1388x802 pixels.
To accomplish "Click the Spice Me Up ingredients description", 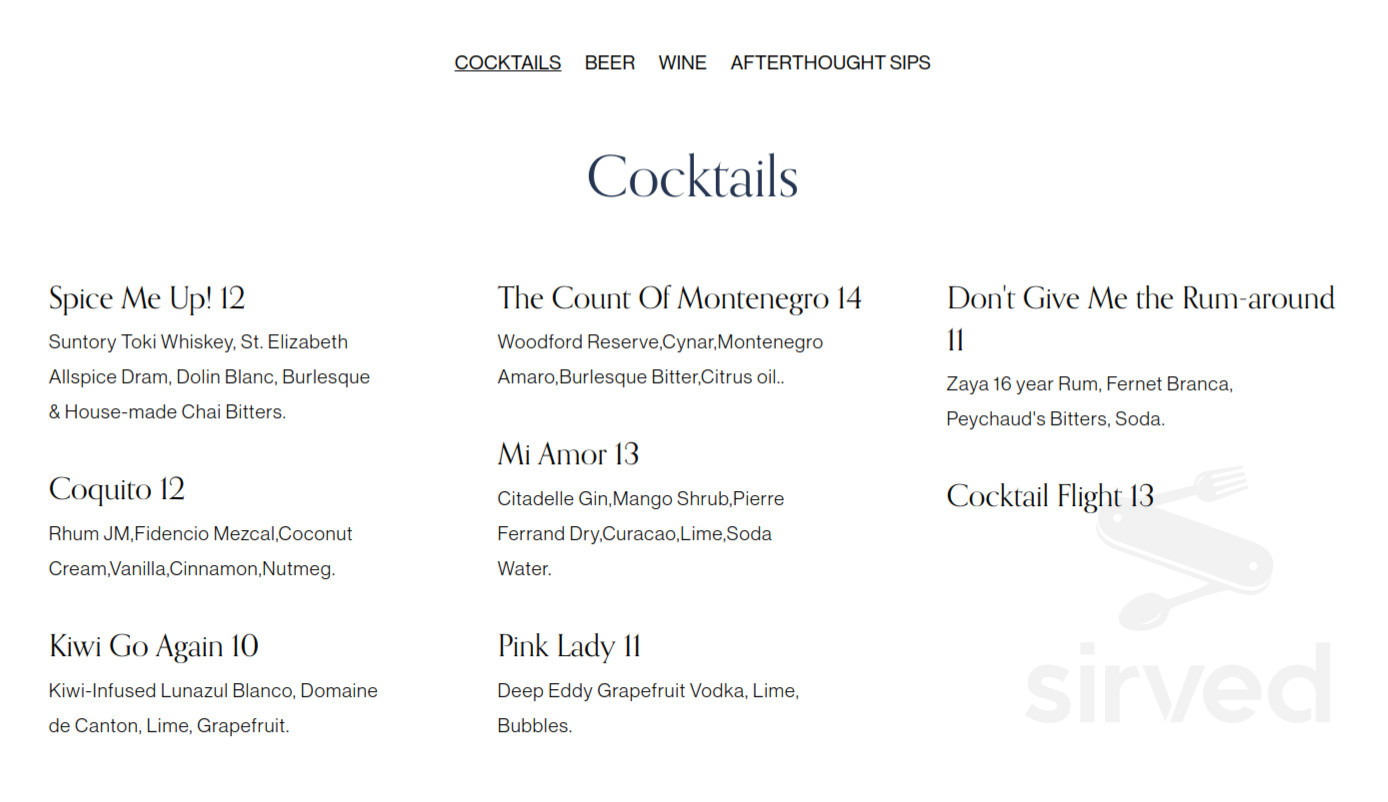I will [209, 376].
